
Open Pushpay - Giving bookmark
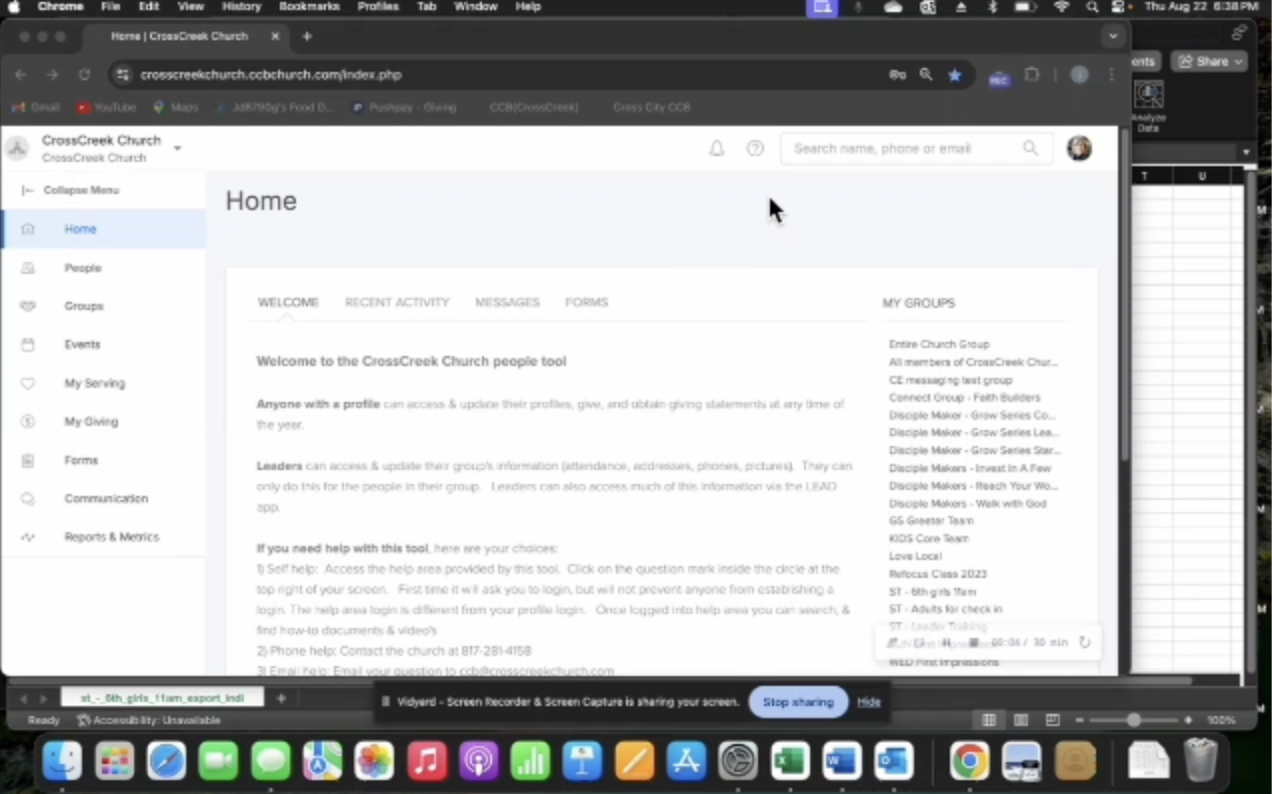click(x=404, y=107)
